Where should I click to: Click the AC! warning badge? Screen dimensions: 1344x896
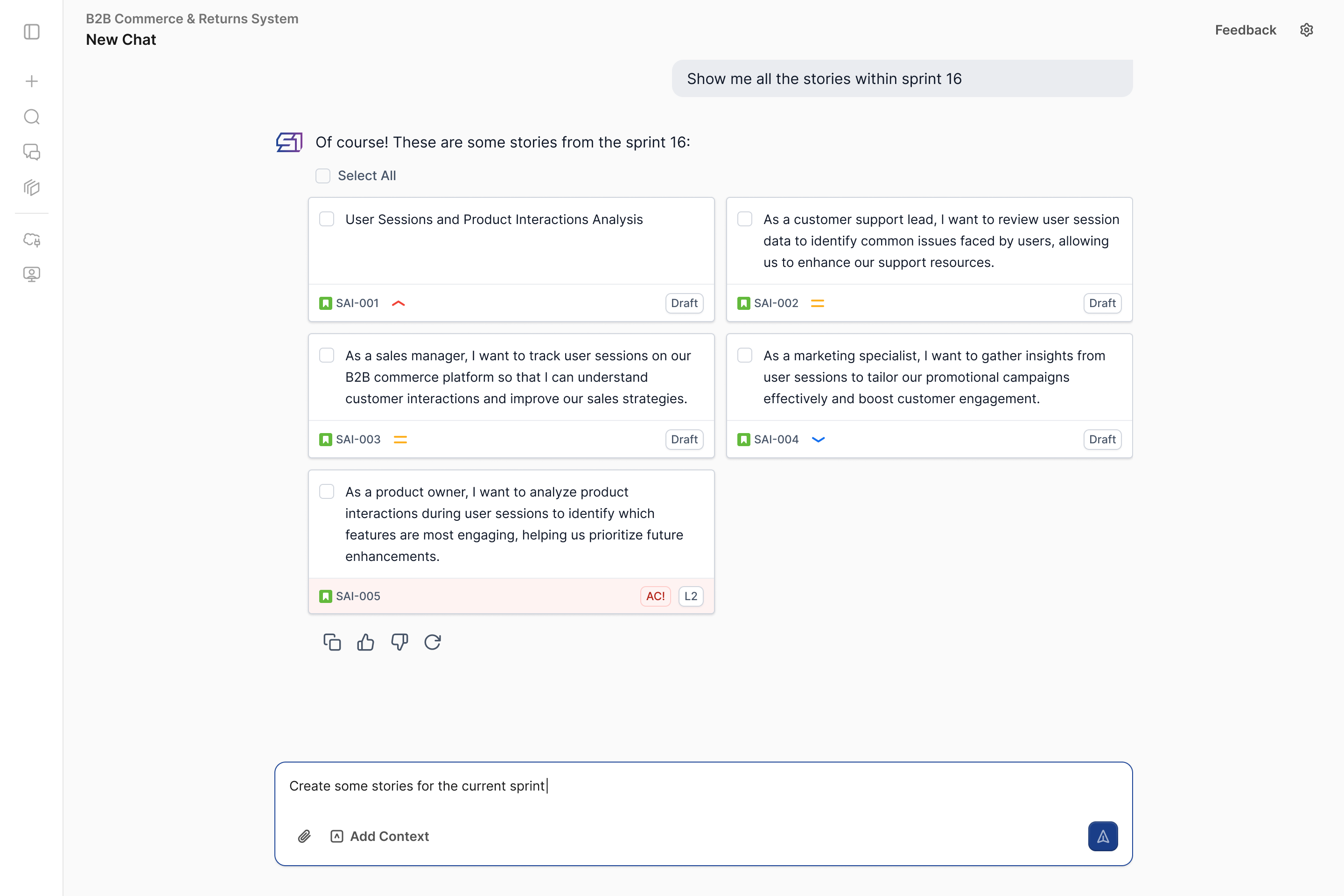point(655,596)
